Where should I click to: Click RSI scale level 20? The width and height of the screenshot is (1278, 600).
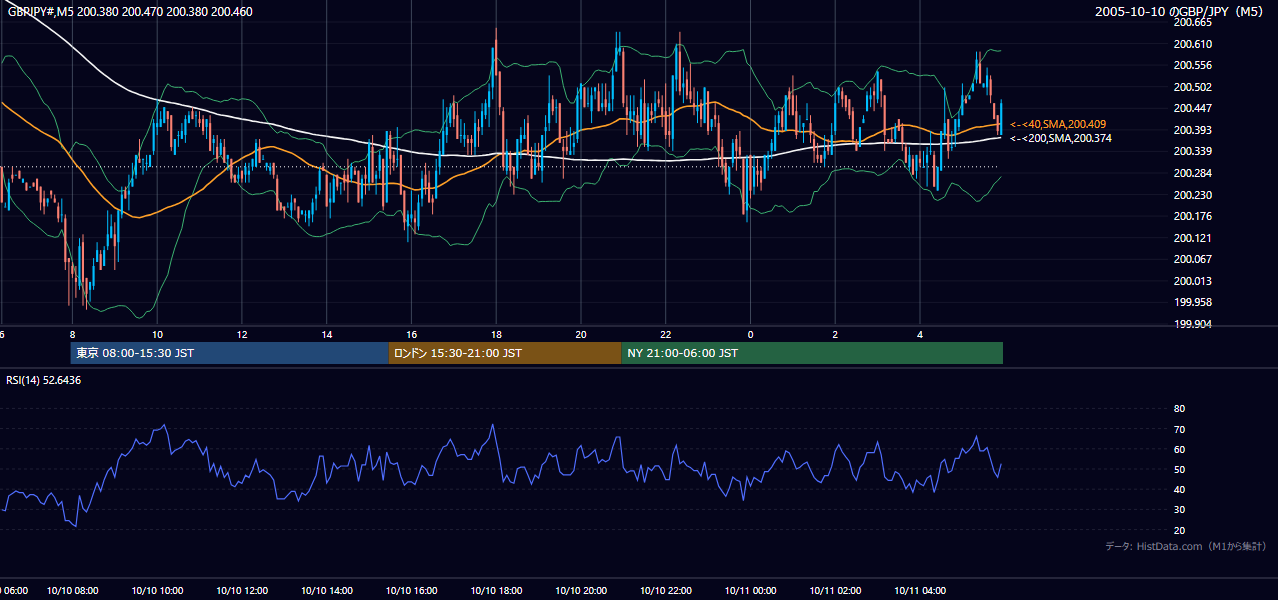click(1179, 530)
